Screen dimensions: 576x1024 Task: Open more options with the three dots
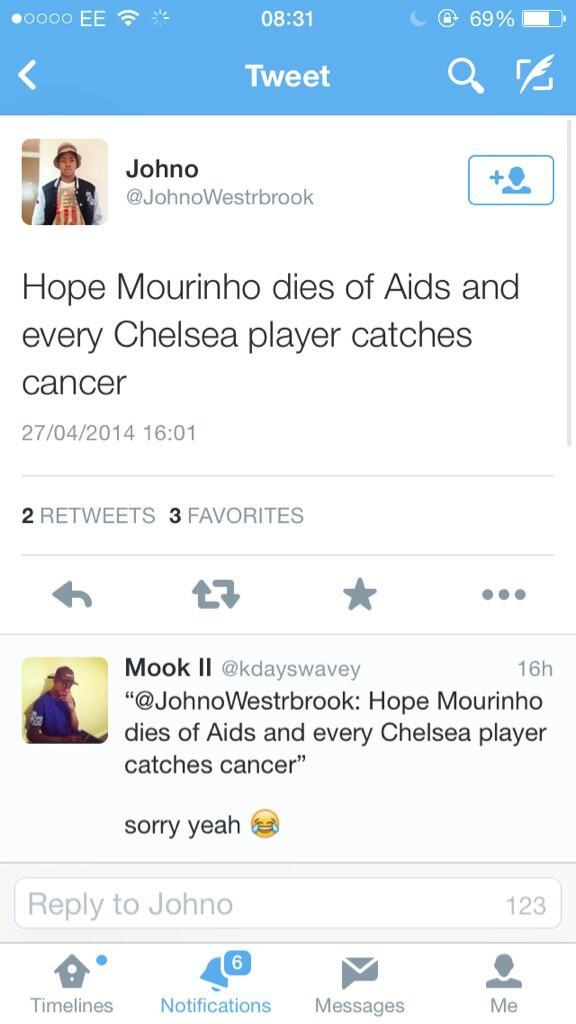pyautogui.click(x=504, y=595)
